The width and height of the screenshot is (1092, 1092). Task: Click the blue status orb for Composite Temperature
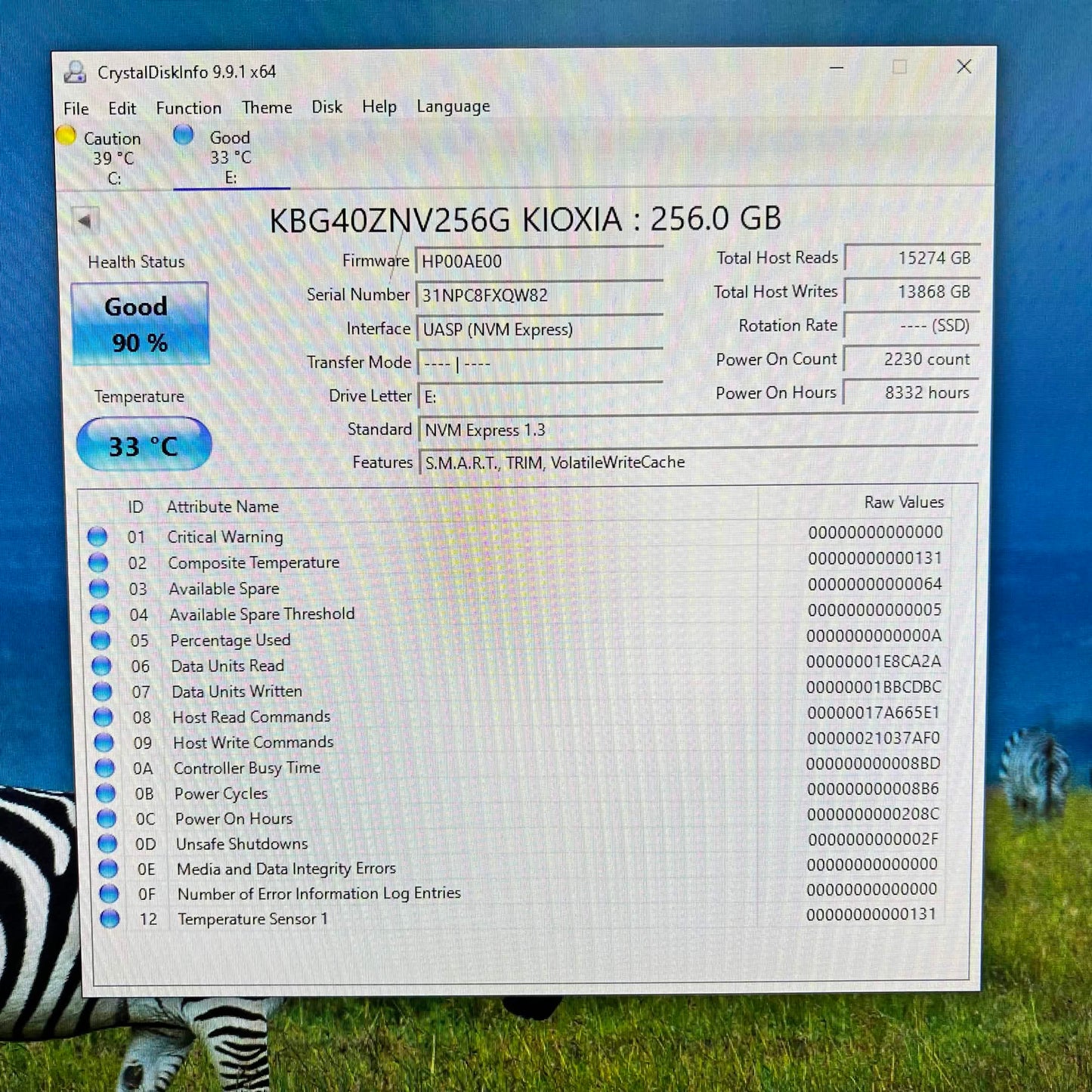(98, 562)
